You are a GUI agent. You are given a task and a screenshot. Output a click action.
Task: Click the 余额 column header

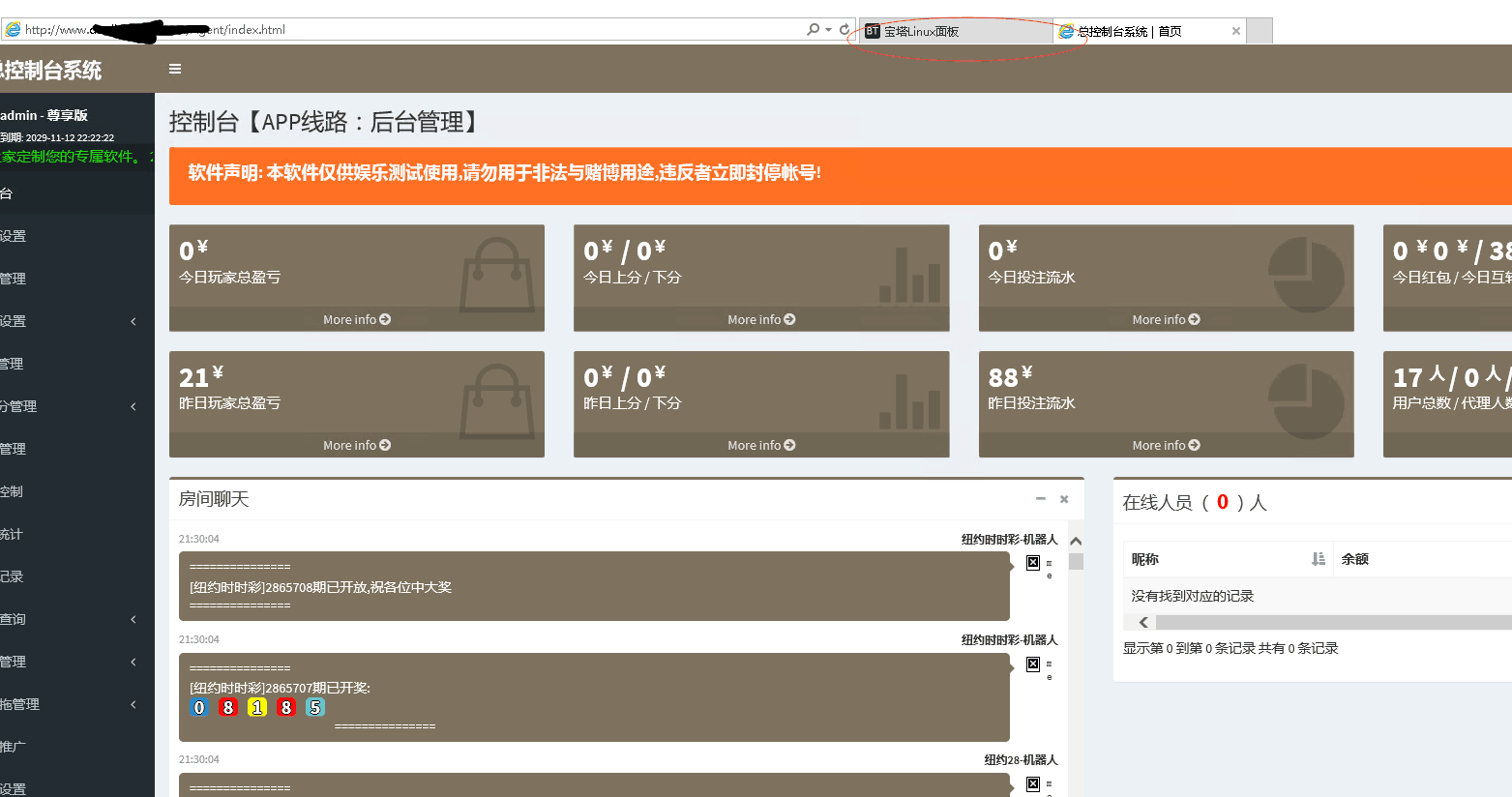pyautogui.click(x=1354, y=559)
